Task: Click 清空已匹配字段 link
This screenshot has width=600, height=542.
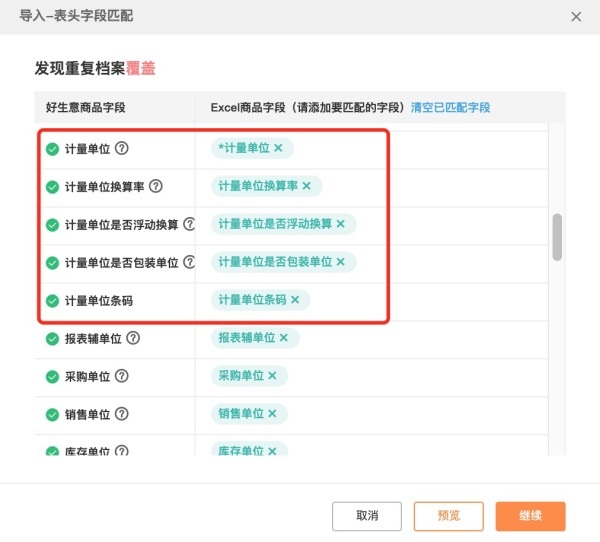Action: (x=451, y=107)
